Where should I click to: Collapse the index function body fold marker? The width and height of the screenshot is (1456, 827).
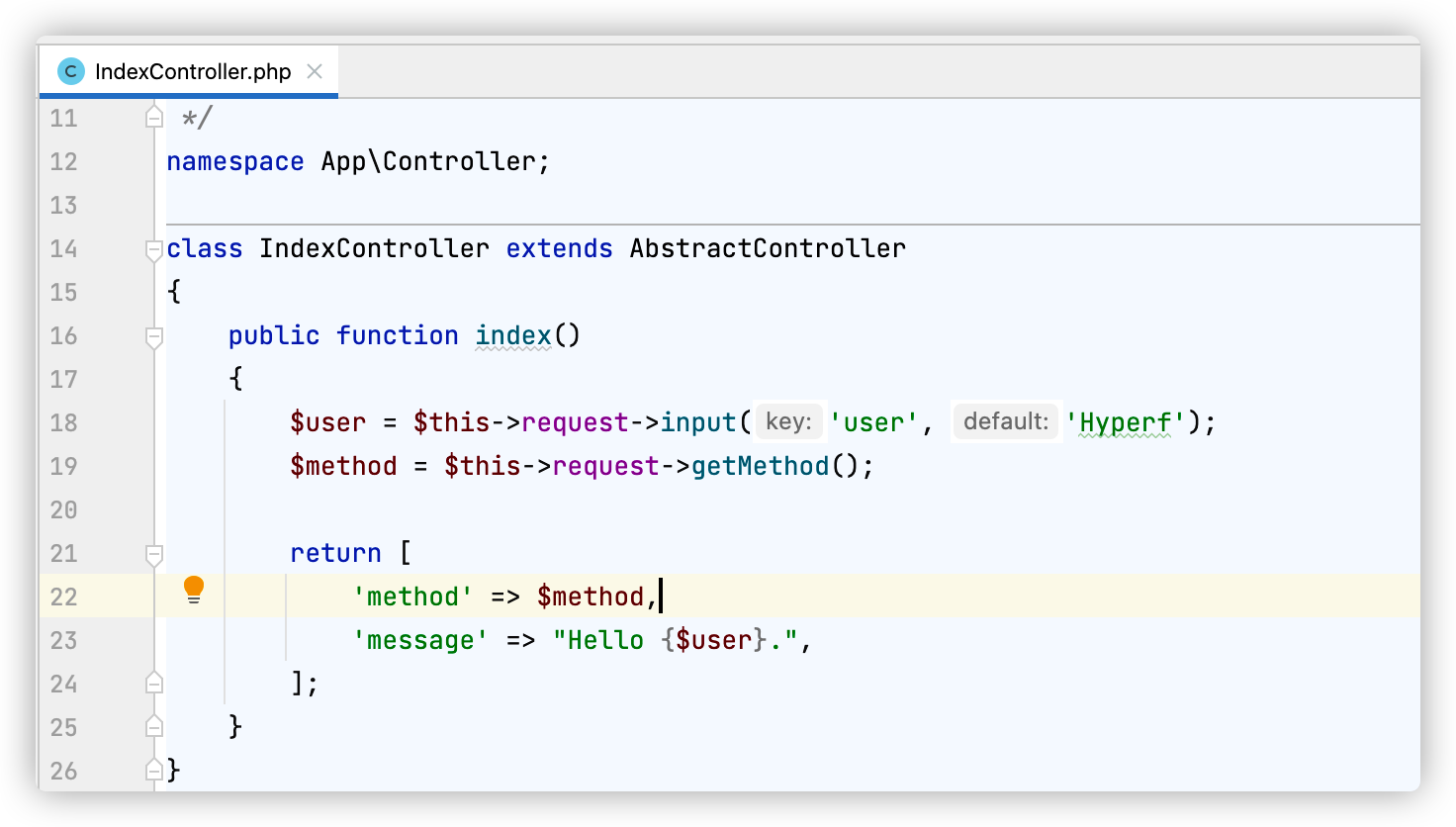click(x=153, y=335)
